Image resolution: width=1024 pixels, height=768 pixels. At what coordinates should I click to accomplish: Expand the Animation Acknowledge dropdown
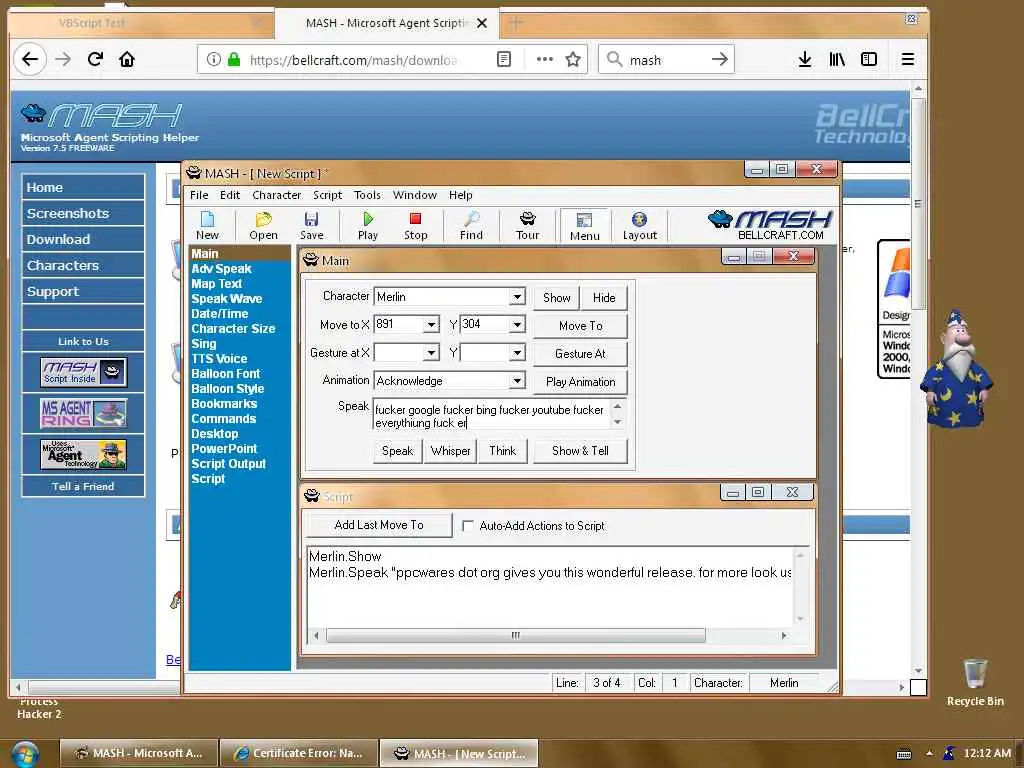[x=517, y=381]
